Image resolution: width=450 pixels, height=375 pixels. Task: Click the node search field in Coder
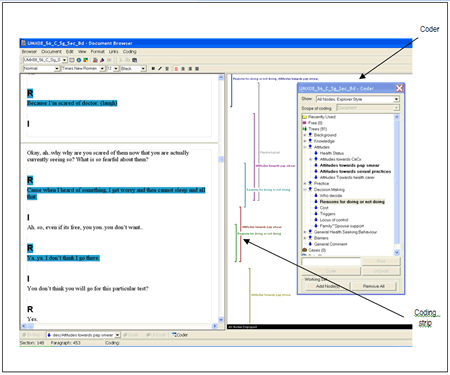[x=331, y=261]
